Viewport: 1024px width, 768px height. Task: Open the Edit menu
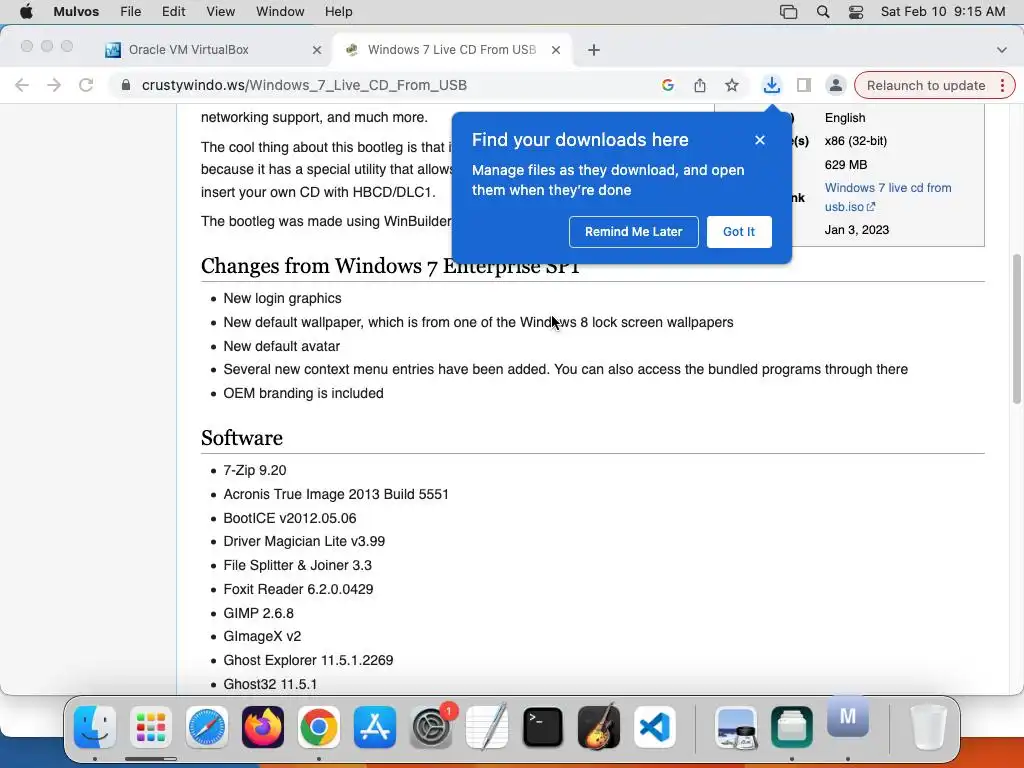(173, 12)
